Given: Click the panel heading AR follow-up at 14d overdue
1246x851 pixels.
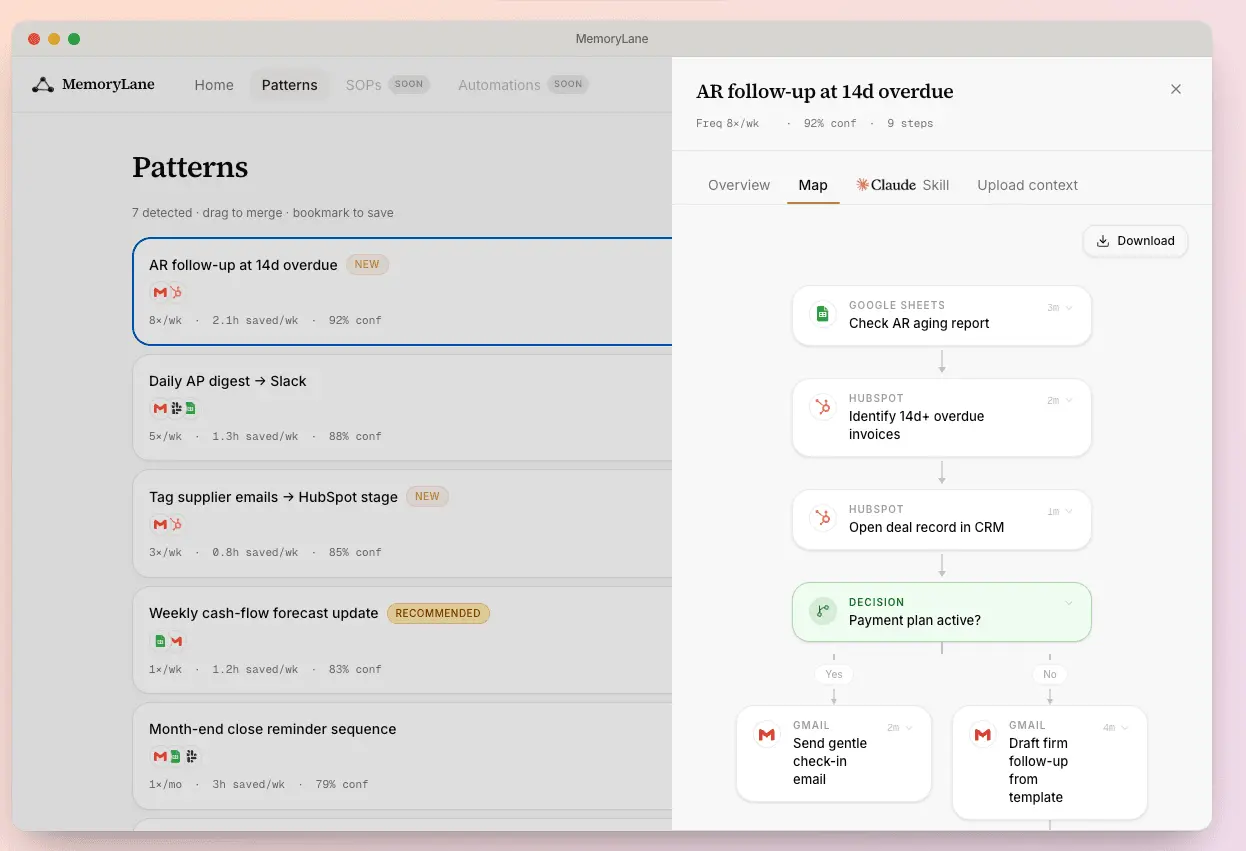Looking at the screenshot, I should click(825, 92).
